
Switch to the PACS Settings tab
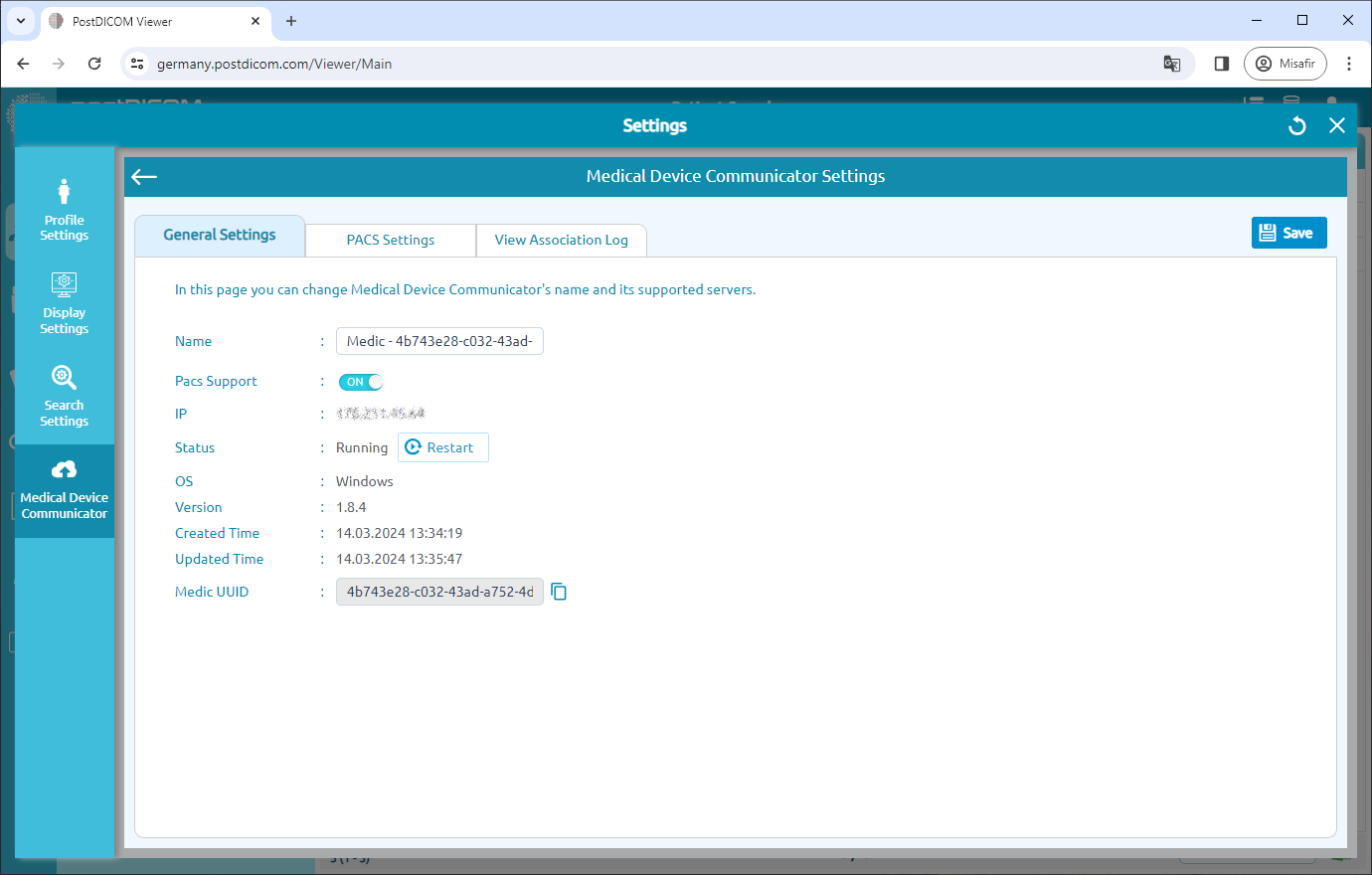pos(390,240)
